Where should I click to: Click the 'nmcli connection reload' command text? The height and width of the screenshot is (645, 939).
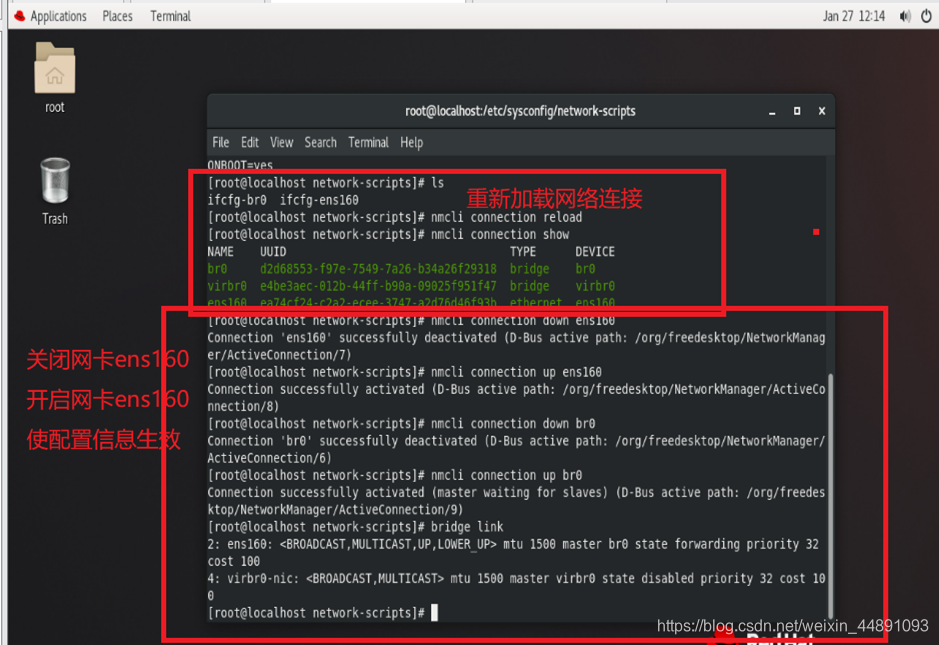pos(506,217)
